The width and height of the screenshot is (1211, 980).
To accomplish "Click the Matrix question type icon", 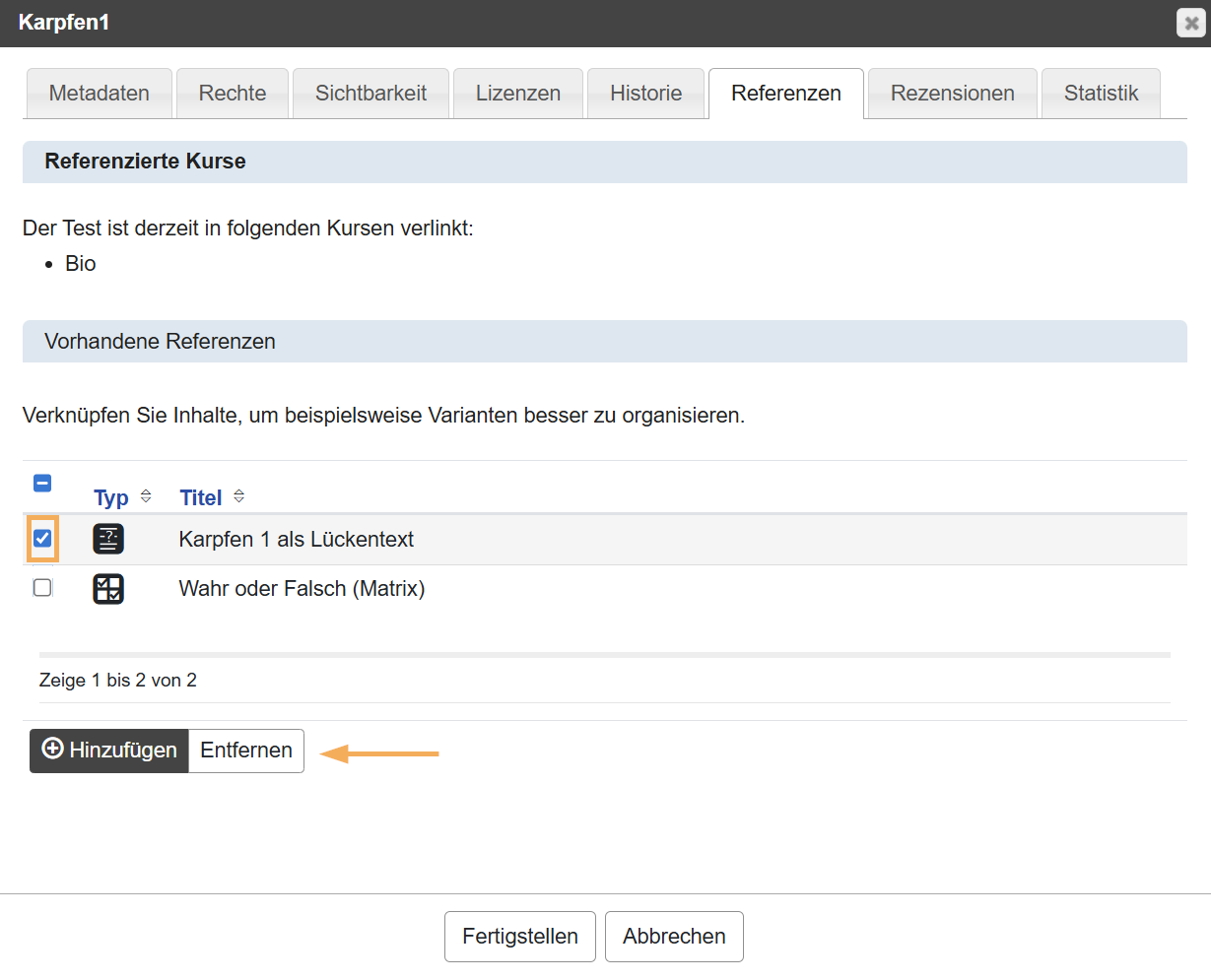I will click(x=108, y=589).
